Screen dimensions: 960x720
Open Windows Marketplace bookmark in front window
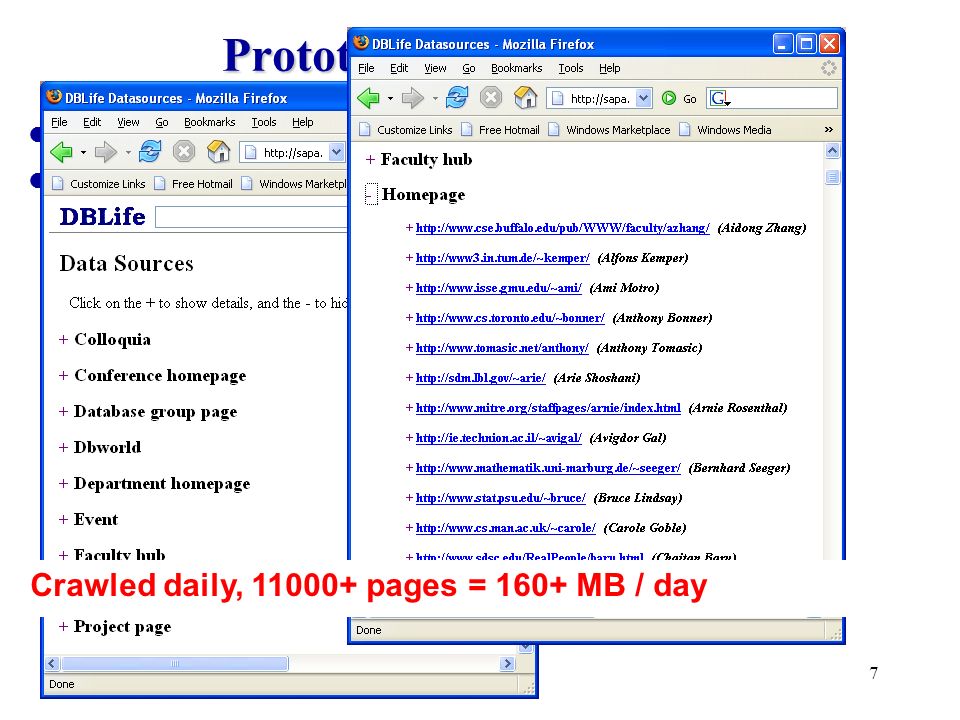coord(610,130)
